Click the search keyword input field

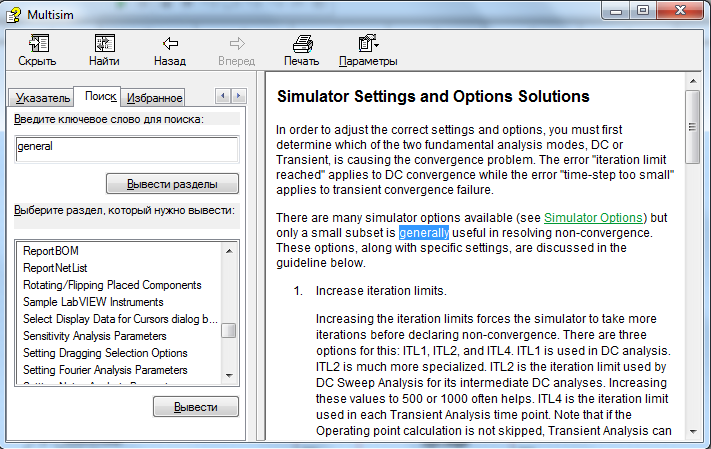[x=126, y=146]
